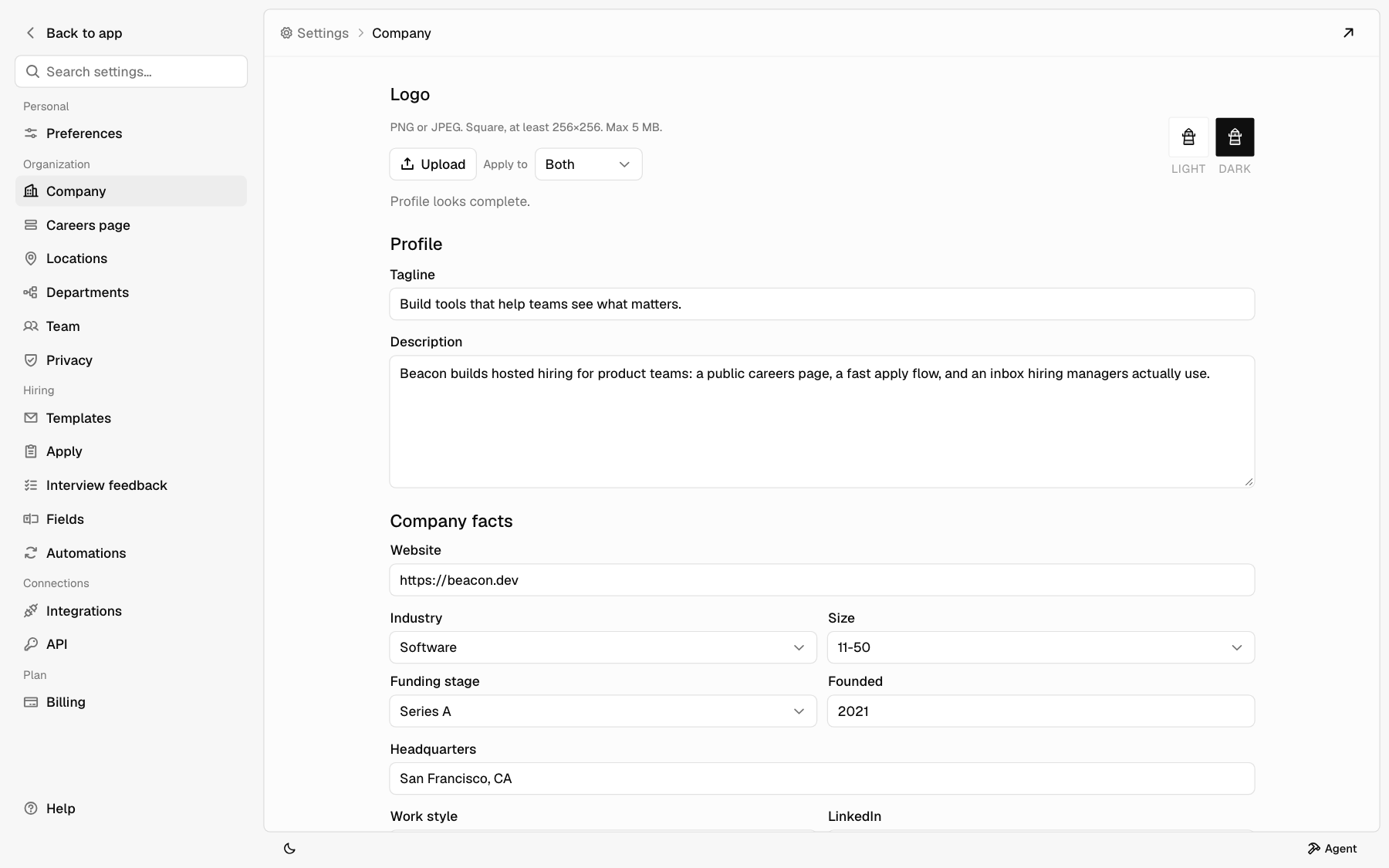Click the search magnifier icon
1389x868 pixels.
32,71
